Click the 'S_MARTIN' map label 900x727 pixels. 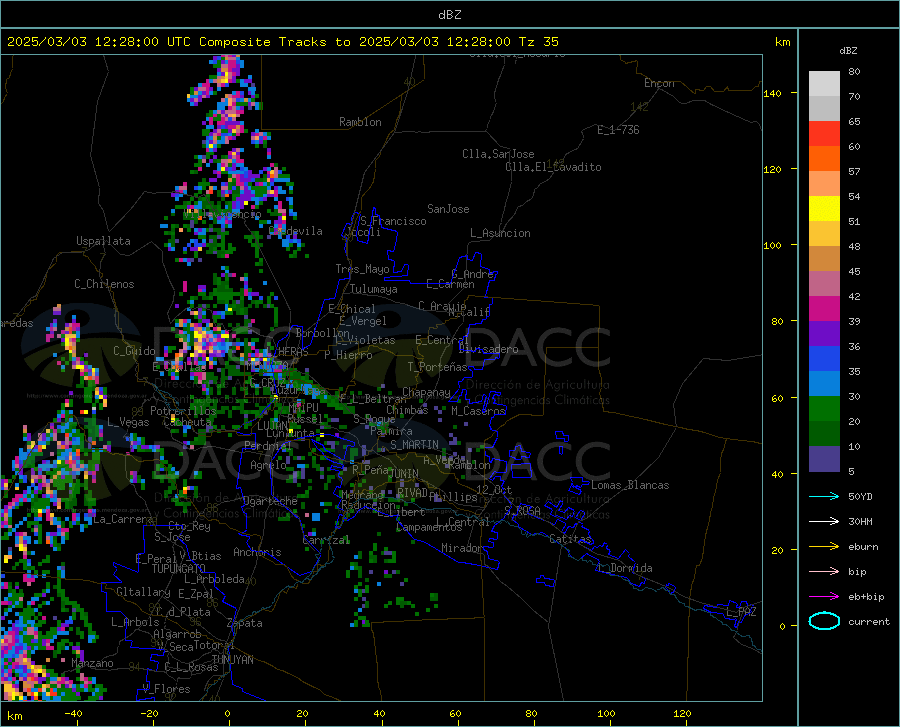click(414, 445)
